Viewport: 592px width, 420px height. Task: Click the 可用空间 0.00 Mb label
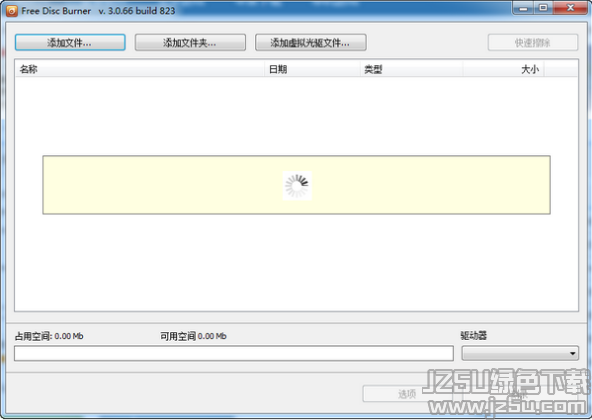[x=193, y=336]
